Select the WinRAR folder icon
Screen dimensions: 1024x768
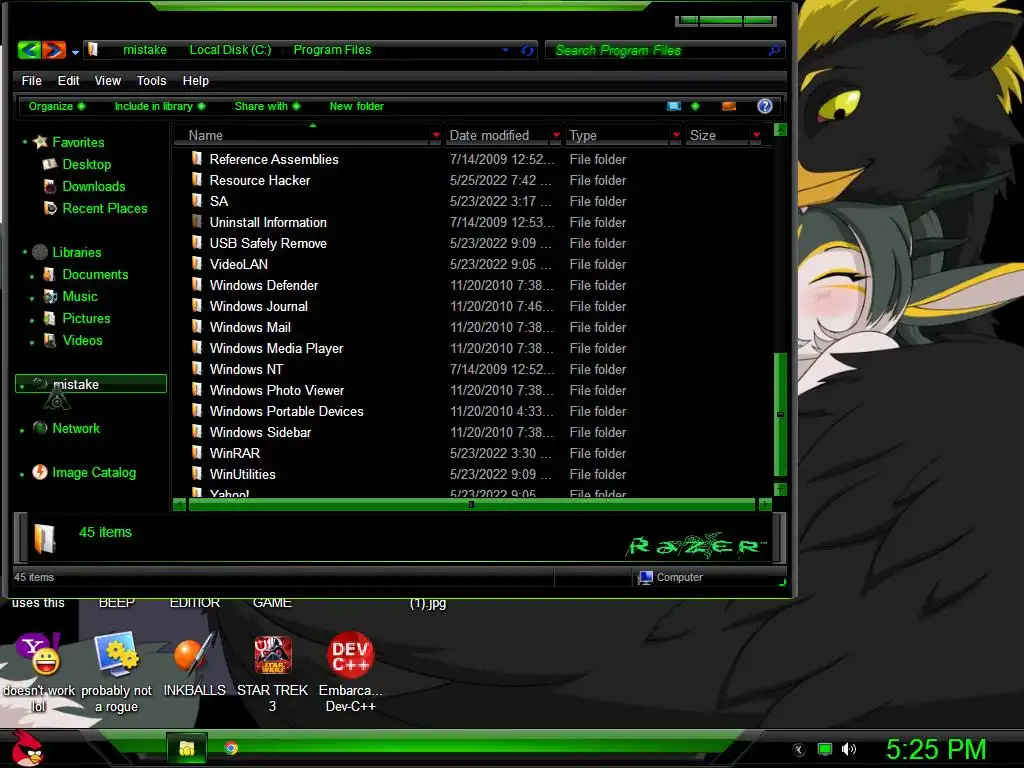click(197, 453)
